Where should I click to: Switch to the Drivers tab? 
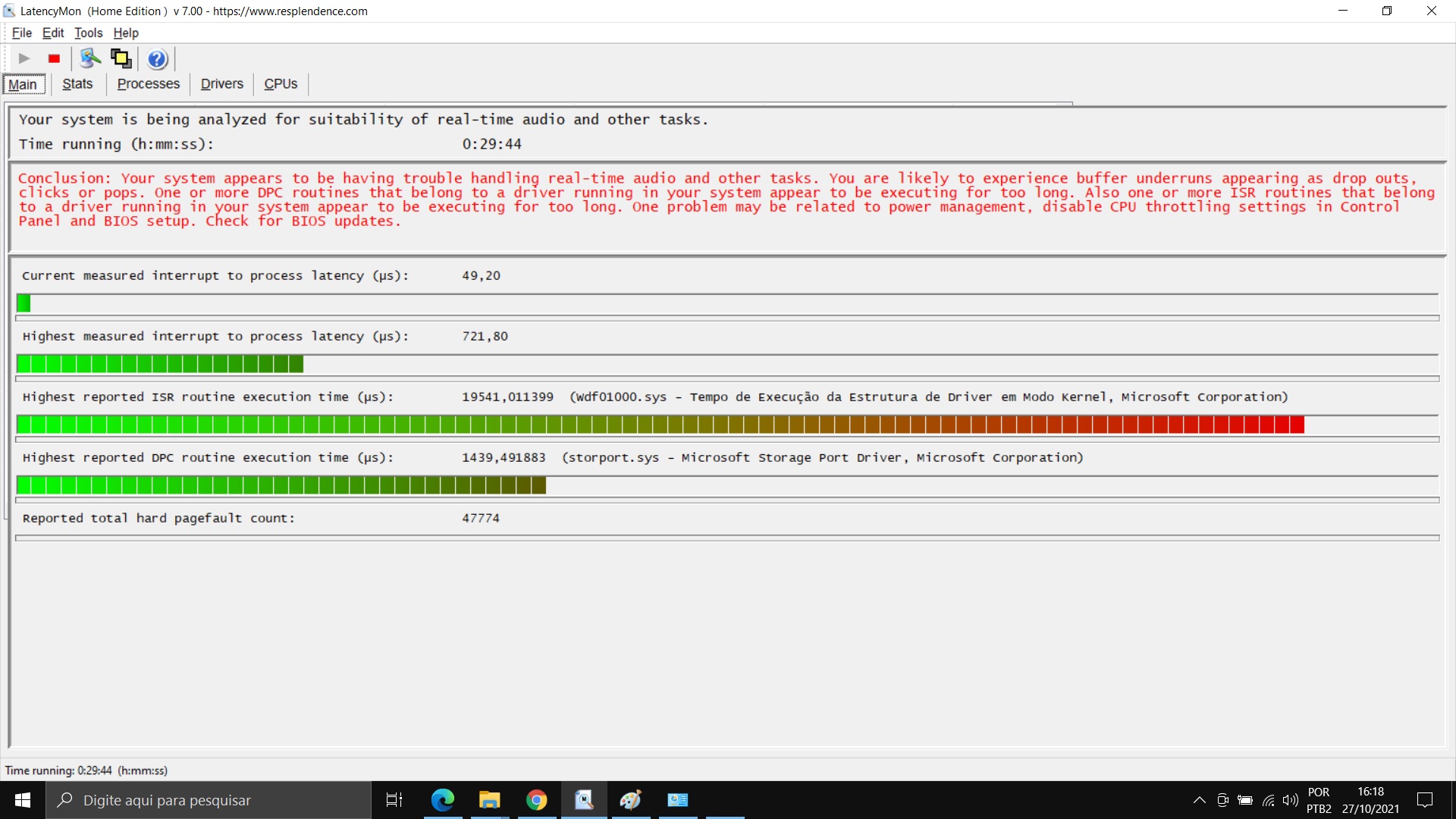coord(222,84)
